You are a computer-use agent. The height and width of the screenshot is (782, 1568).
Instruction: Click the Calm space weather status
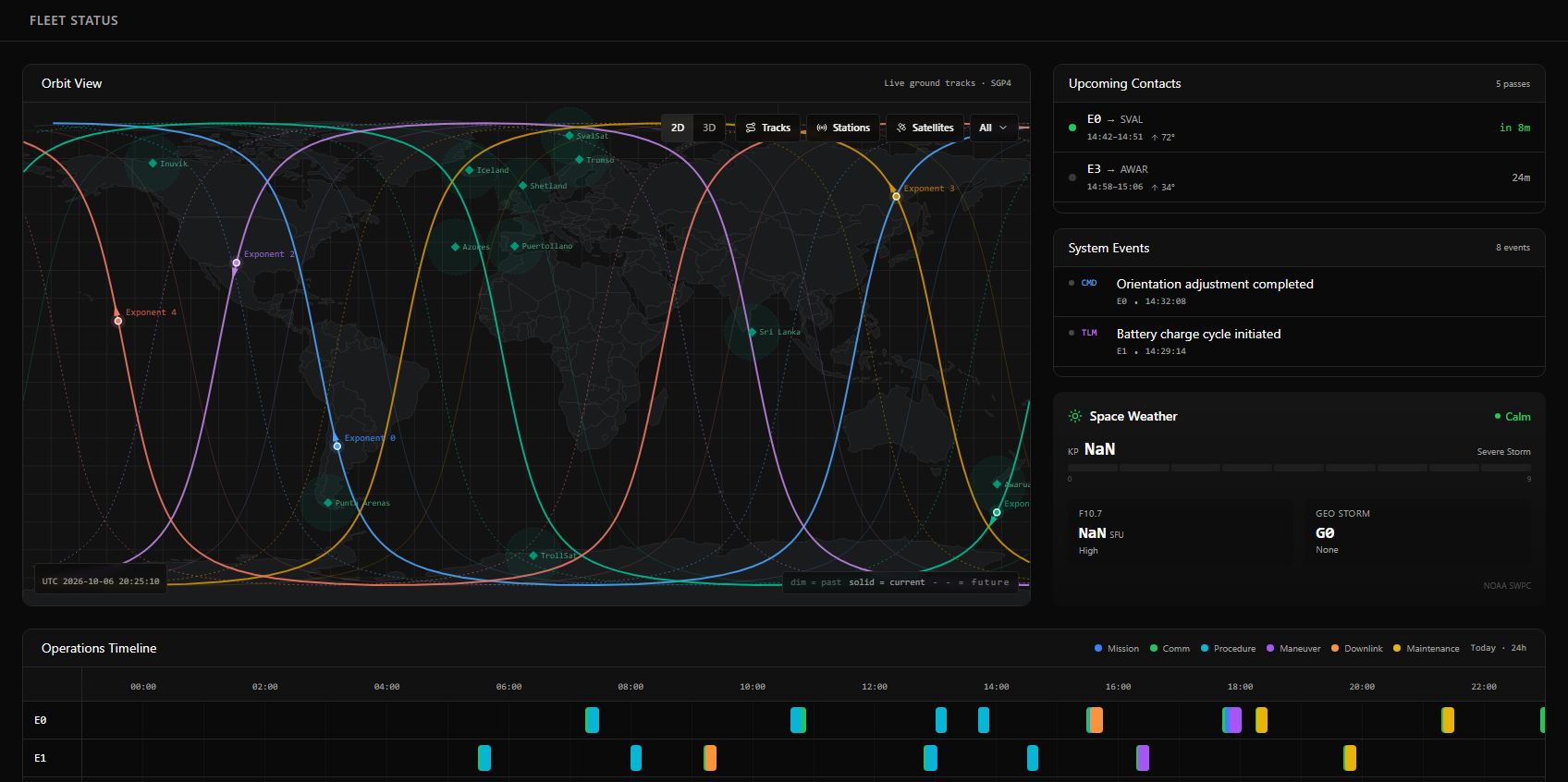[x=1513, y=417]
